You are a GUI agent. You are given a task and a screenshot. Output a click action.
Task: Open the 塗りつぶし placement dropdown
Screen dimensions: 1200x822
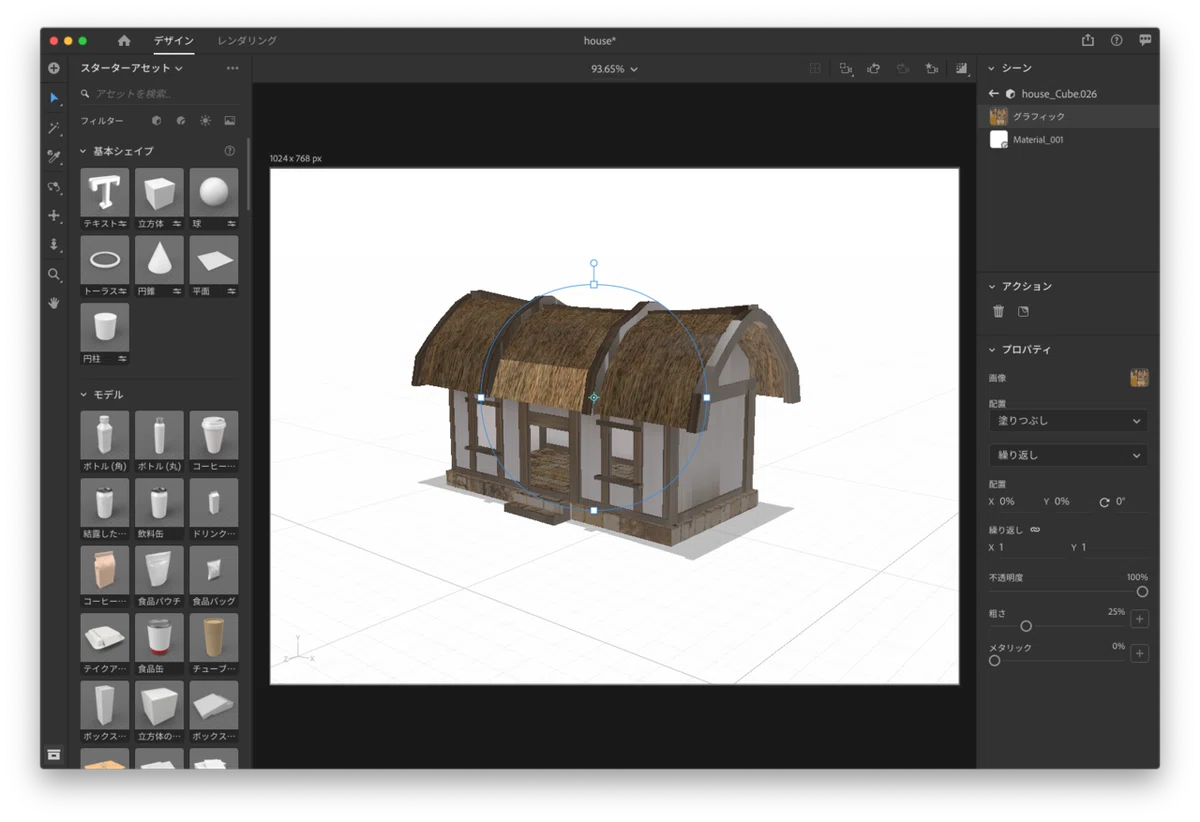tap(1068, 421)
